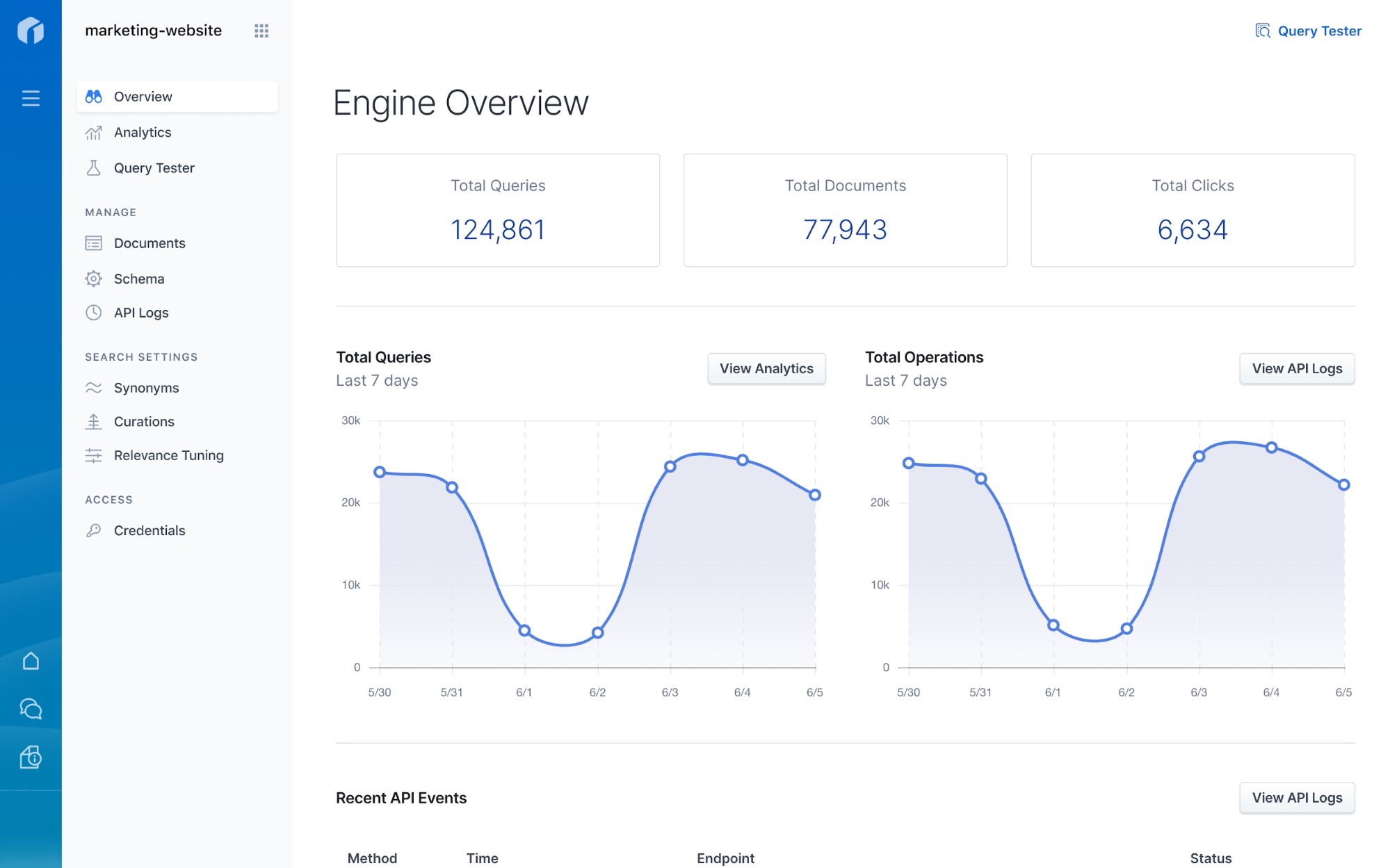Select Relevance Tuning from Search Settings

click(168, 455)
